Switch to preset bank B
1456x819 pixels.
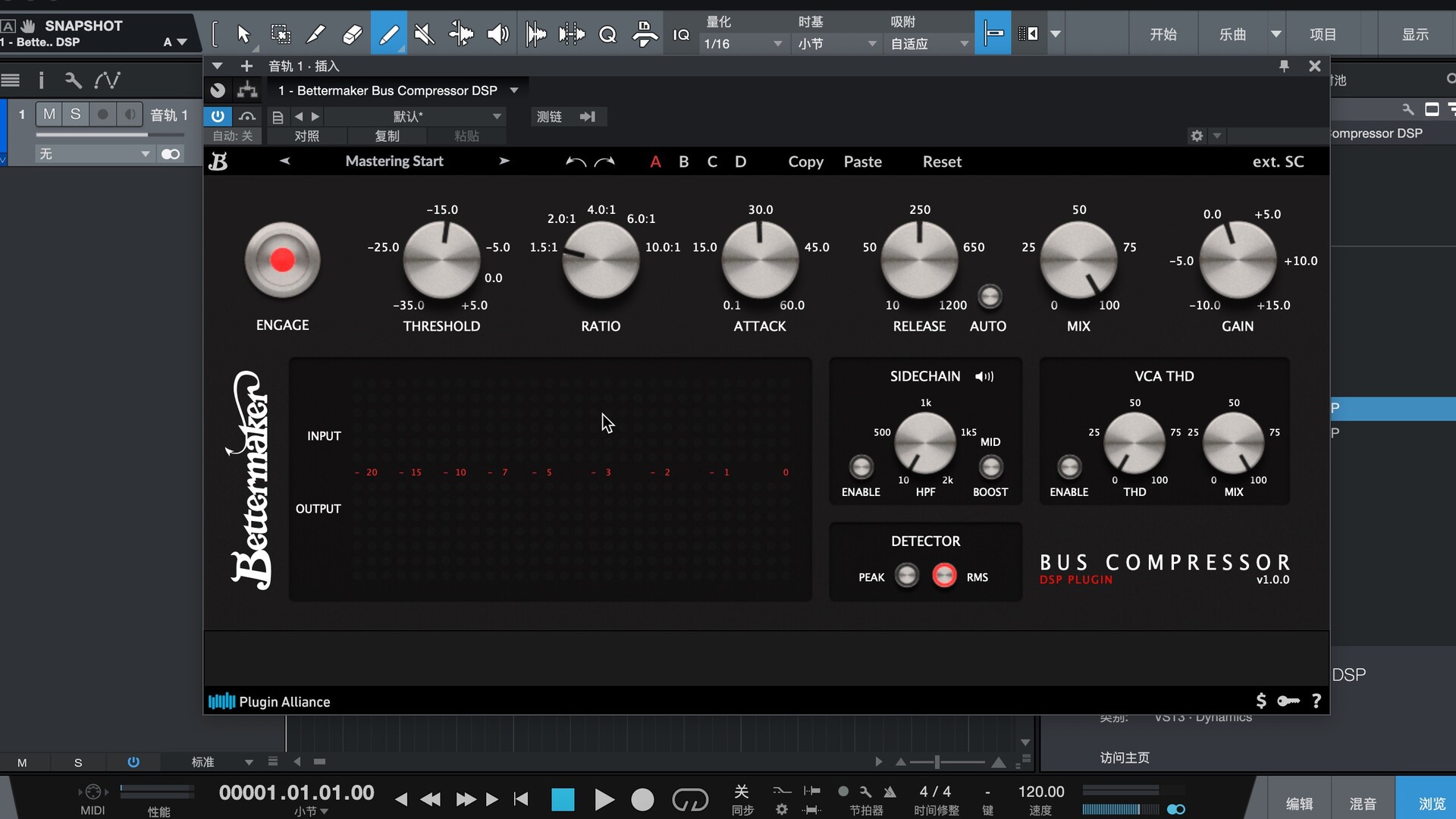point(683,162)
